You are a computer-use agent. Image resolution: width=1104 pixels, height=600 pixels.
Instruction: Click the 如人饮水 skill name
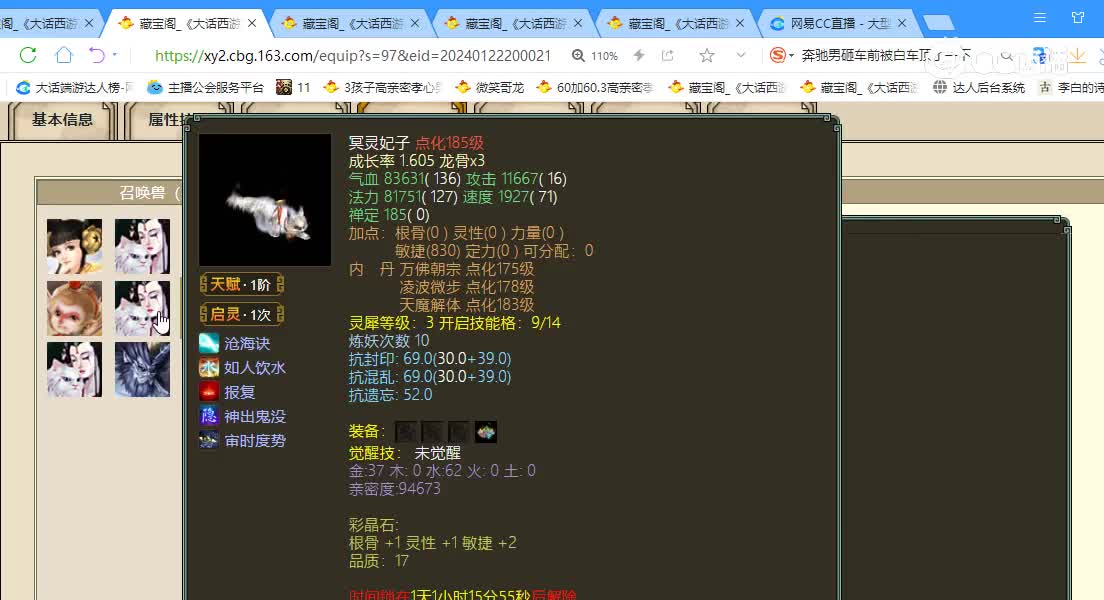click(255, 368)
